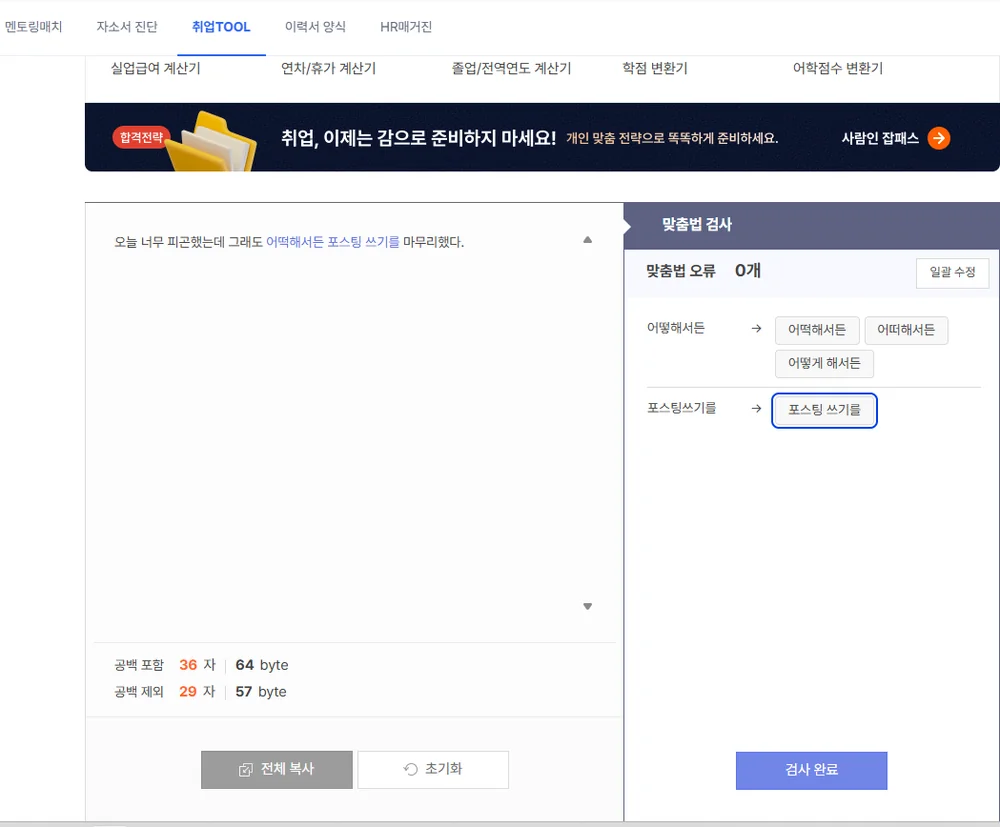
Task: Open the 졸업/전역연도 계산기 tool
Action: (x=512, y=68)
